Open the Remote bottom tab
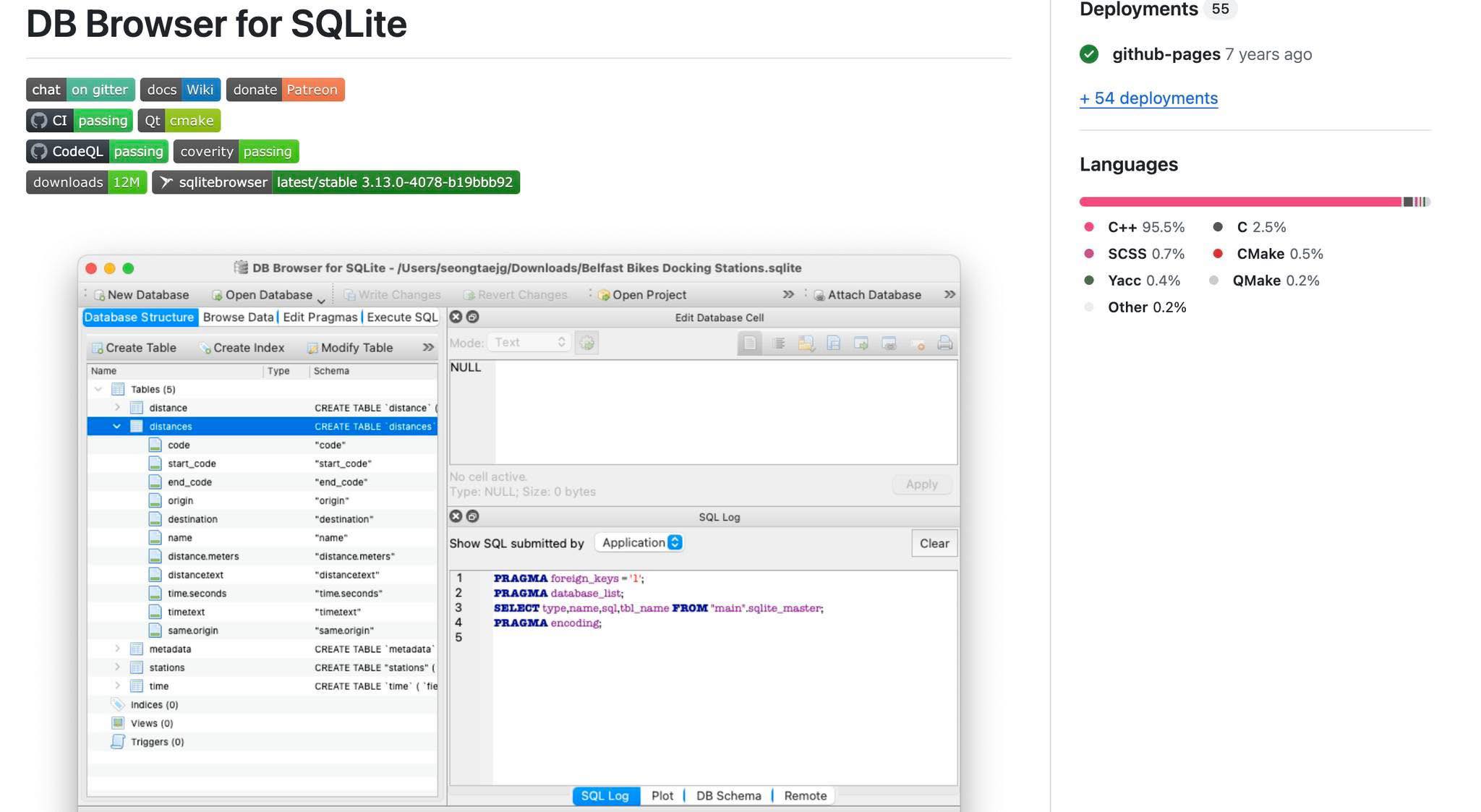 [x=805, y=796]
